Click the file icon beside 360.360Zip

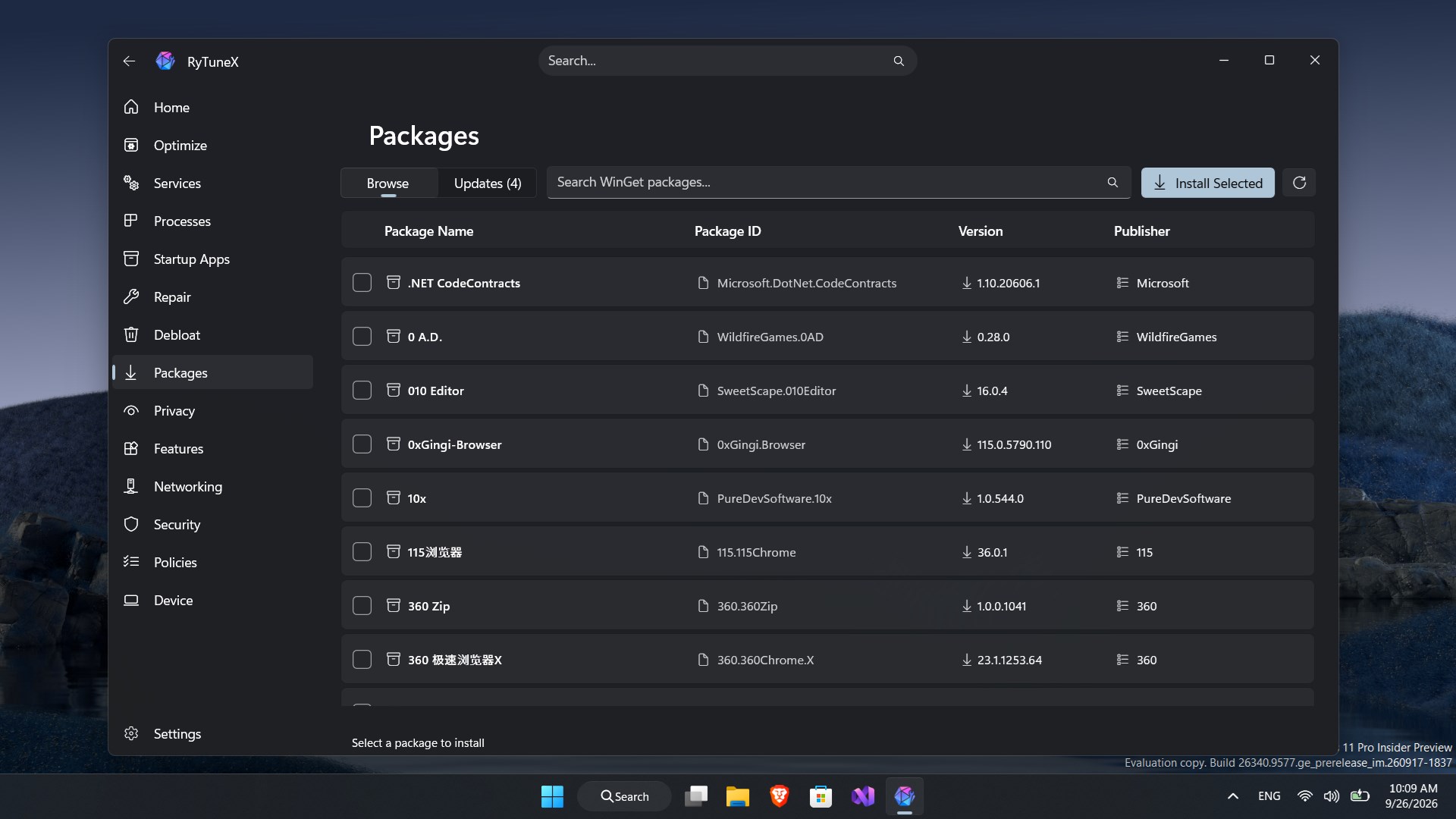pos(703,605)
